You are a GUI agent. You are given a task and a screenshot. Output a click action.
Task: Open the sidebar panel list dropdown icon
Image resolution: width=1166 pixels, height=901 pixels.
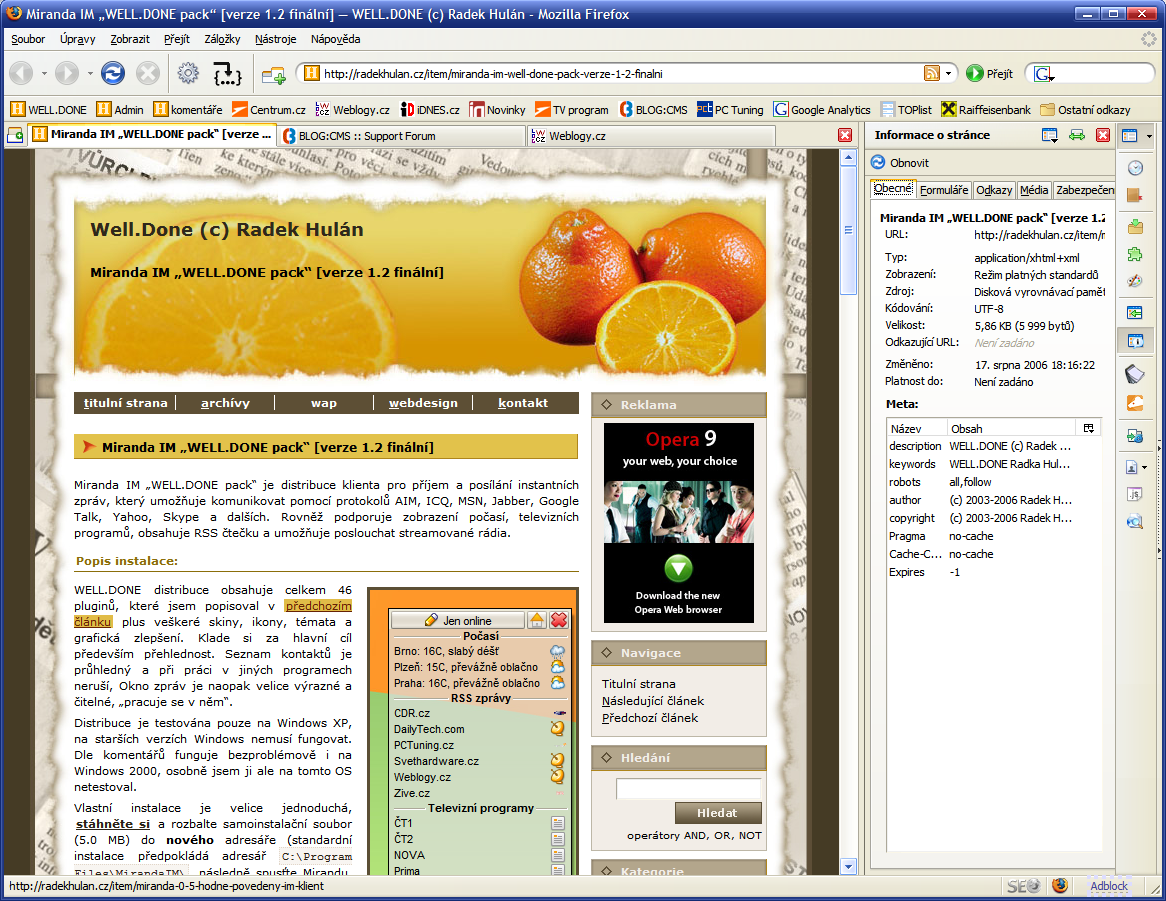(1050, 135)
